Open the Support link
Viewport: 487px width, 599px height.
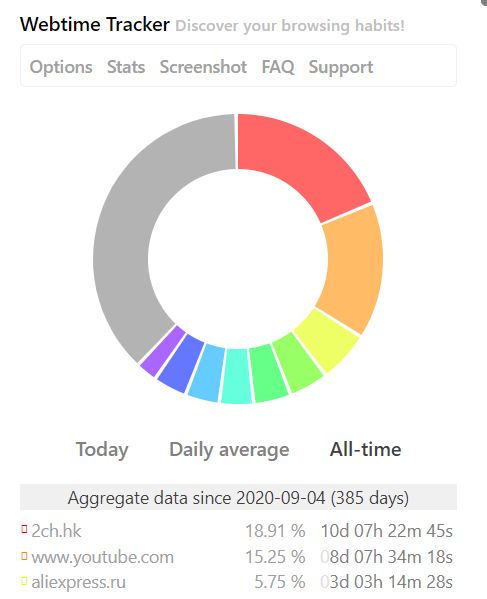[341, 67]
